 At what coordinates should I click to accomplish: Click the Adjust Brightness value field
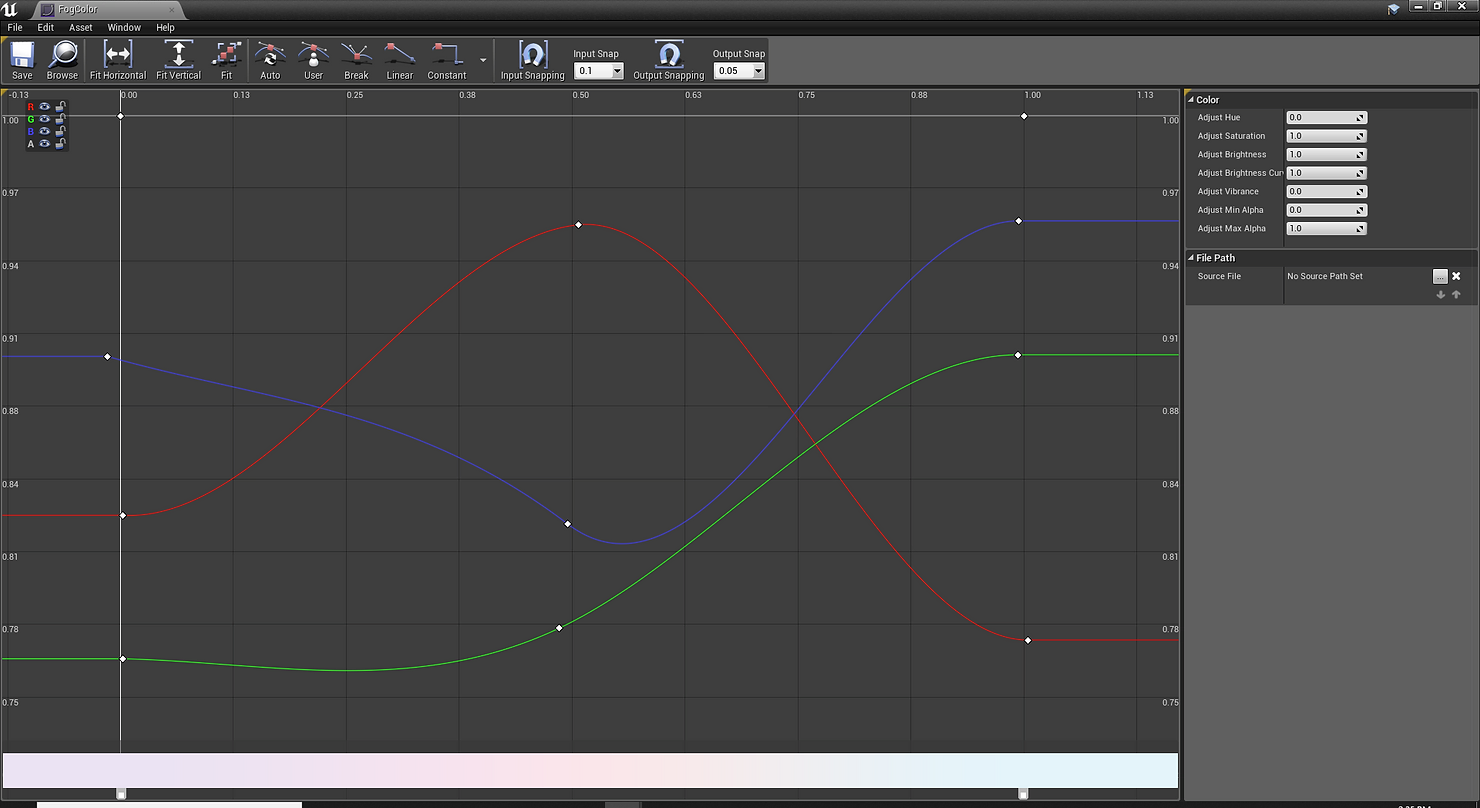1326,155
